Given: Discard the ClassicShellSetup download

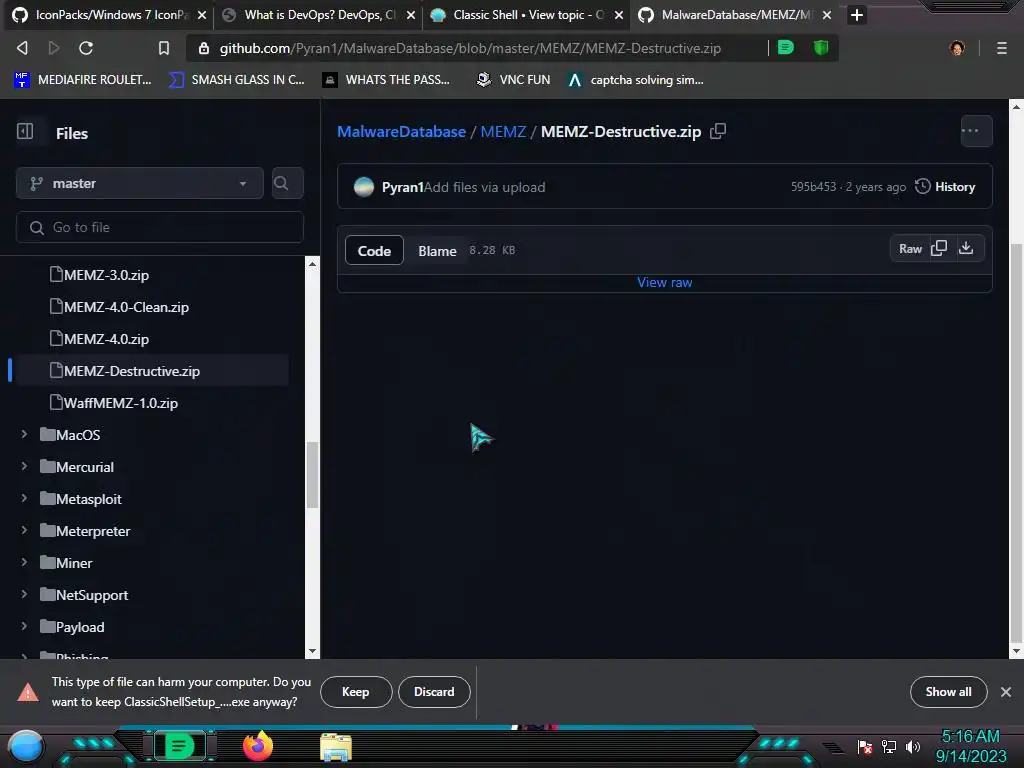Looking at the screenshot, I should click(434, 692).
